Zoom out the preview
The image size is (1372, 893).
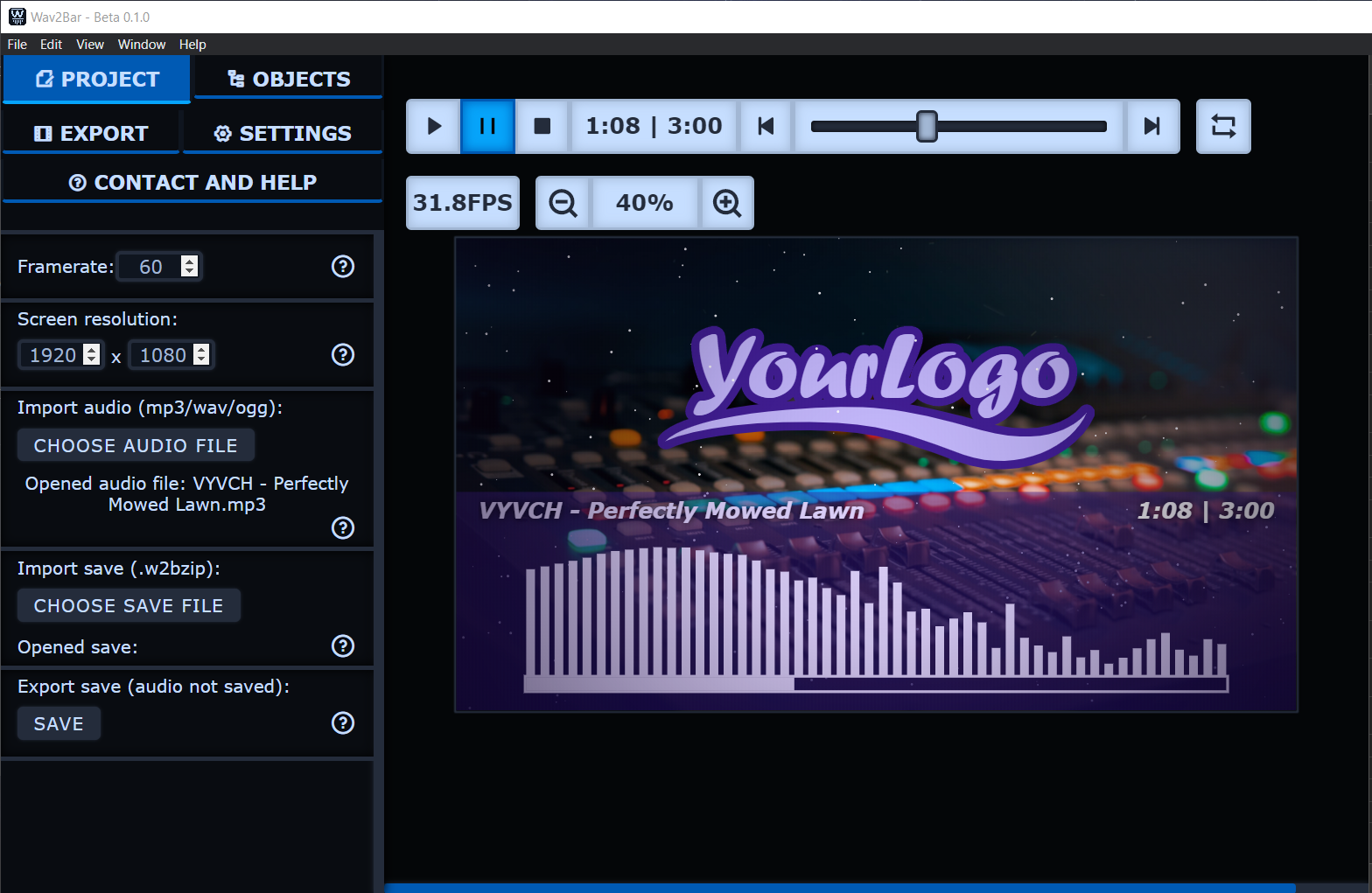coord(563,203)
